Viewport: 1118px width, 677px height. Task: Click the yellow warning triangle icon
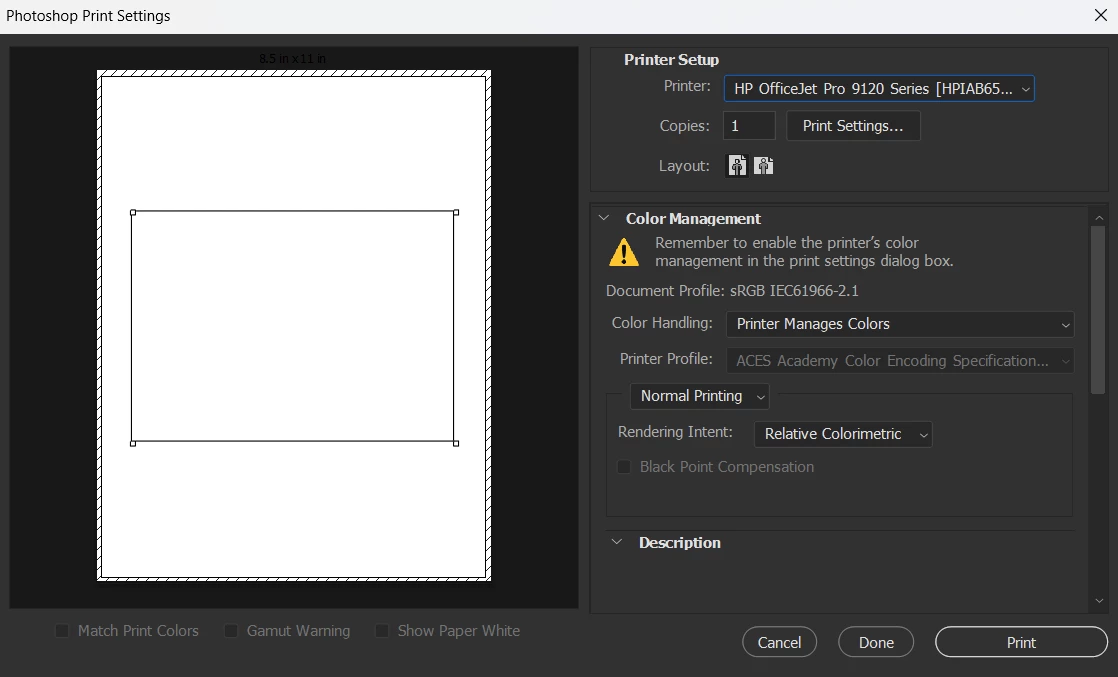tap(624, 253)
